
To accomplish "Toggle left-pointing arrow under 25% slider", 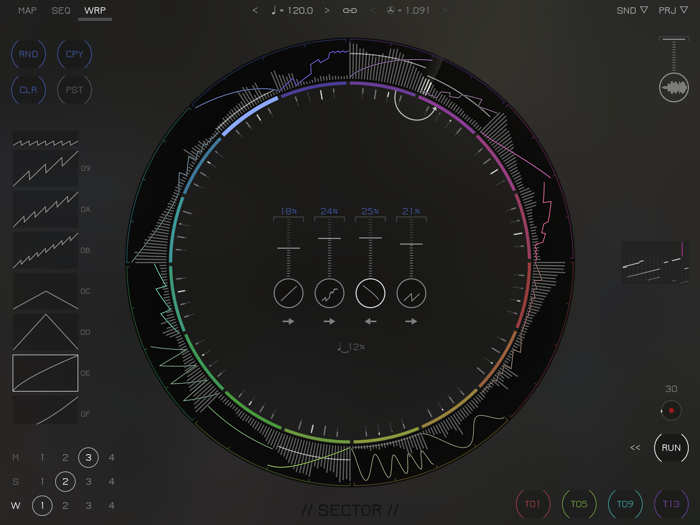I will (370, 321).
